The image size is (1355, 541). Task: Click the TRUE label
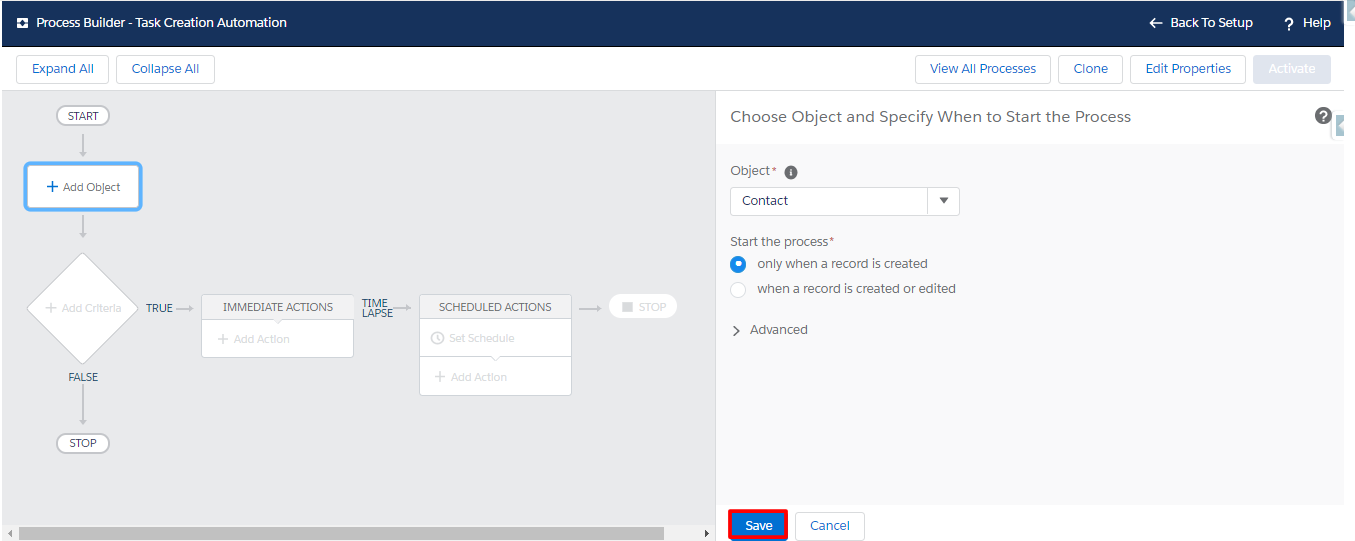pyautogui.click(x=159, y=308)
